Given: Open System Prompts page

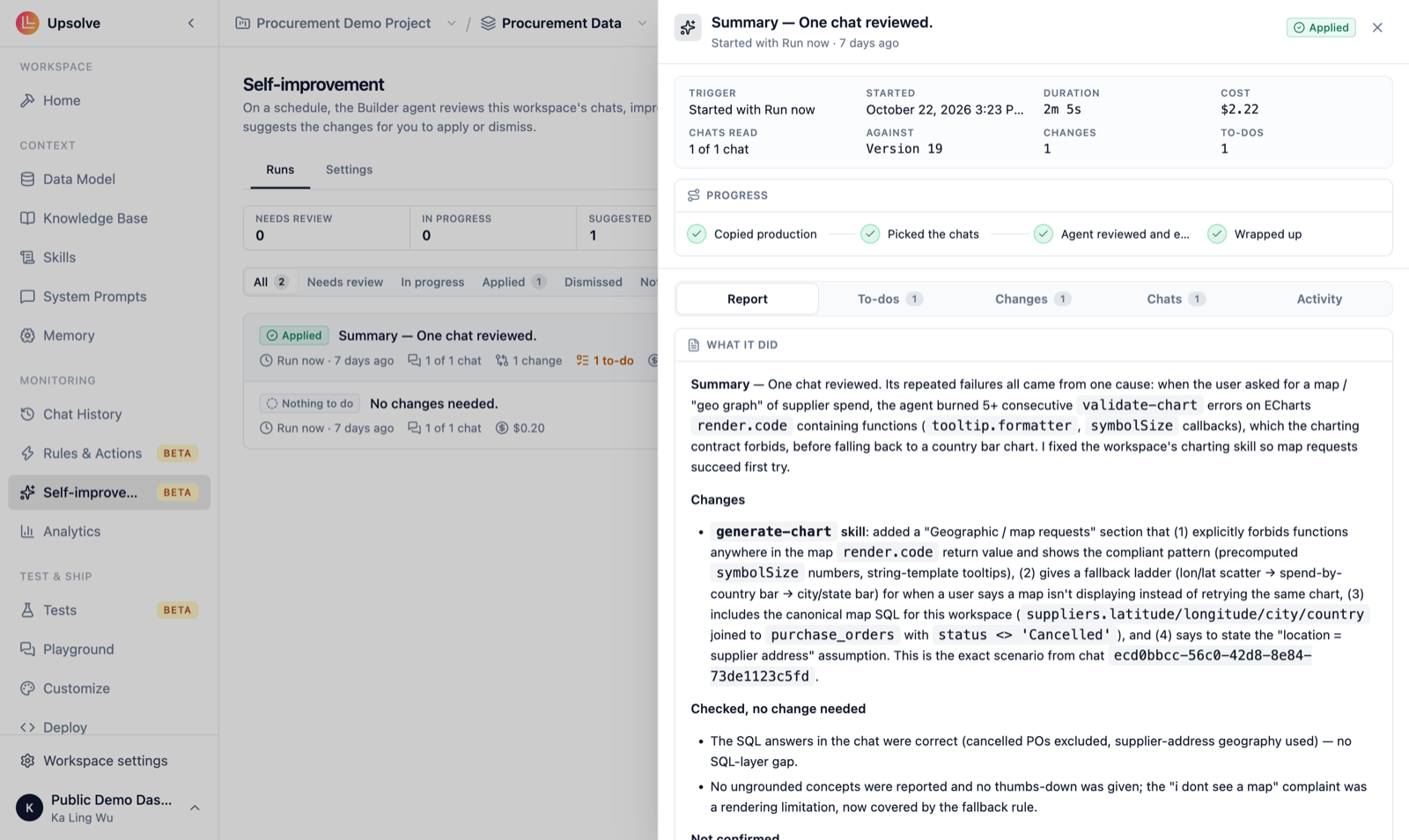Looking at the screenshot, I should pyautogui.click(x=109, y=297).
